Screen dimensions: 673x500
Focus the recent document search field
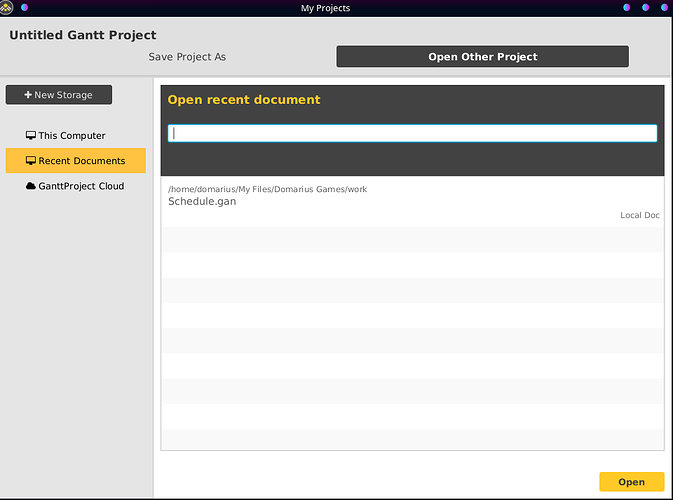[x=412, y=133]
